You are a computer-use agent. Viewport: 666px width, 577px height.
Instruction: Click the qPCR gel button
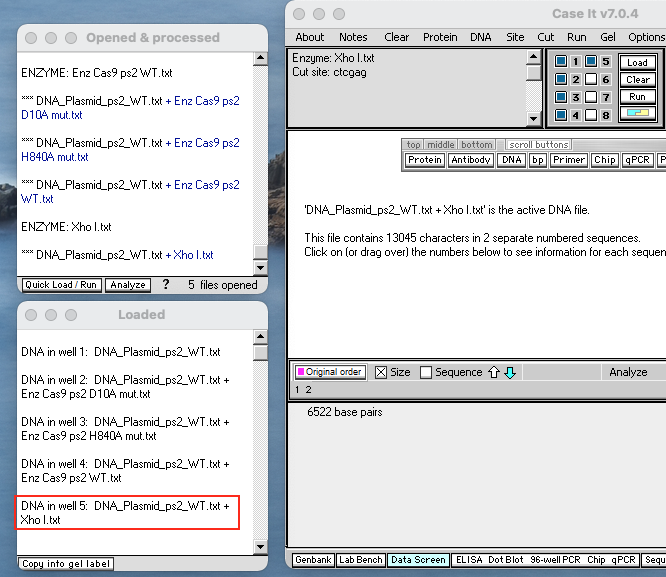(637, 160)
